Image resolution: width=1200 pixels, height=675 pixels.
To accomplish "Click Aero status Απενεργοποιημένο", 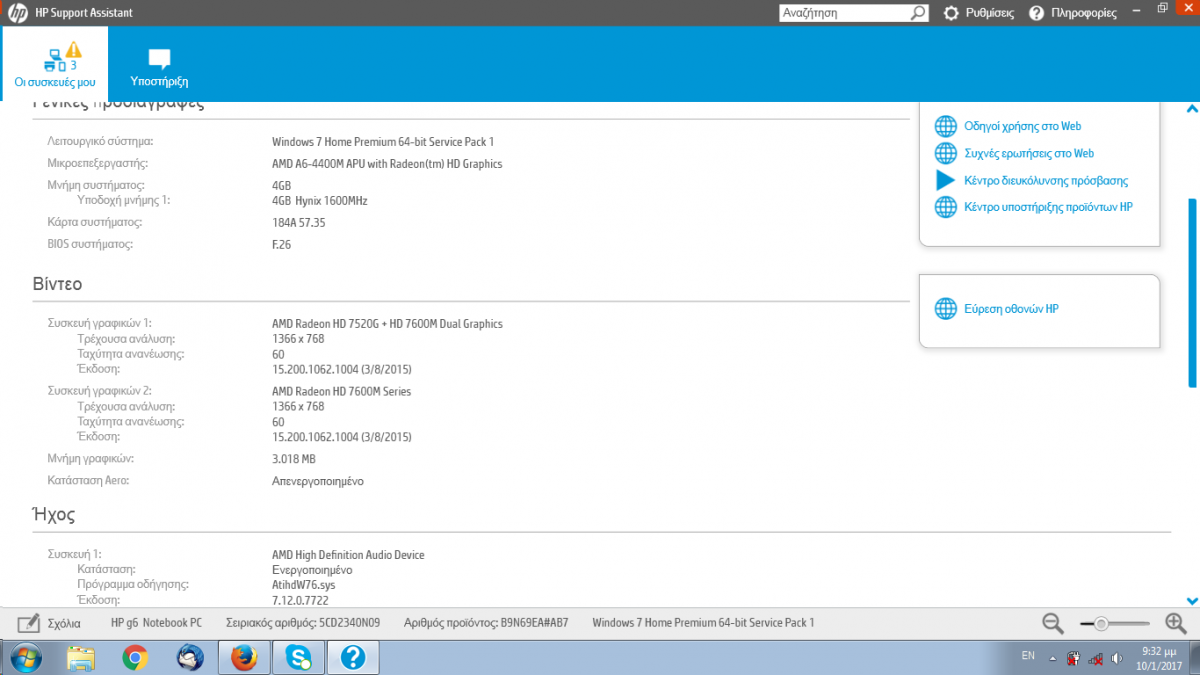I will (x=317, y=481).
